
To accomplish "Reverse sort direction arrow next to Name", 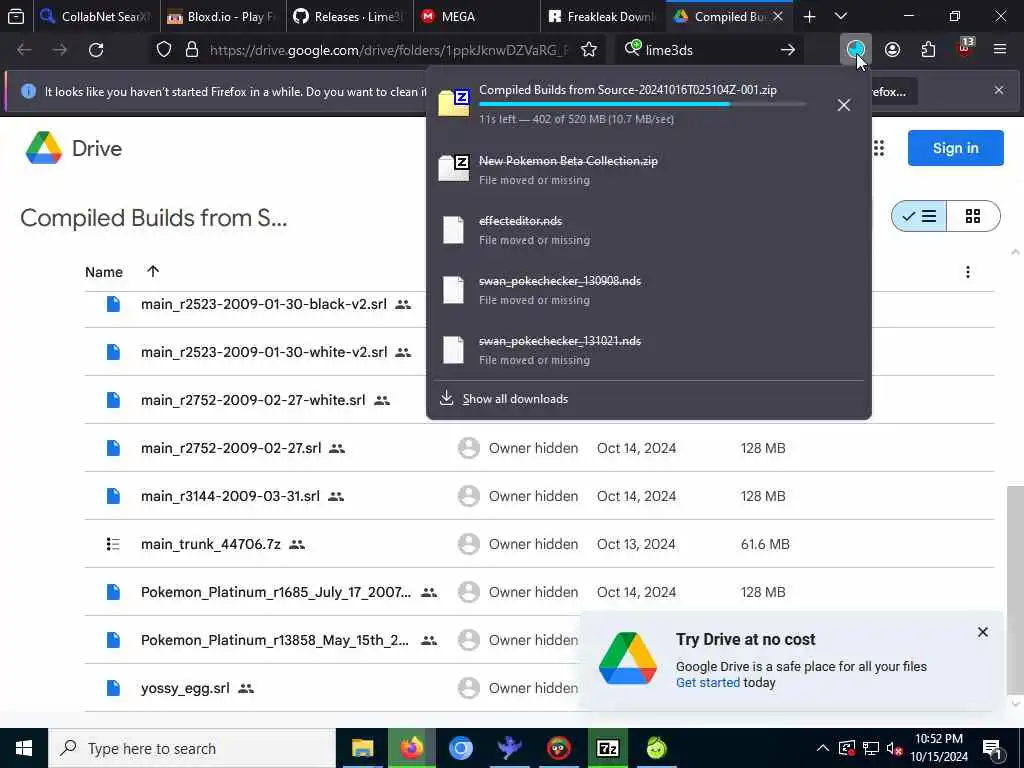I will [x=153, y=271].
